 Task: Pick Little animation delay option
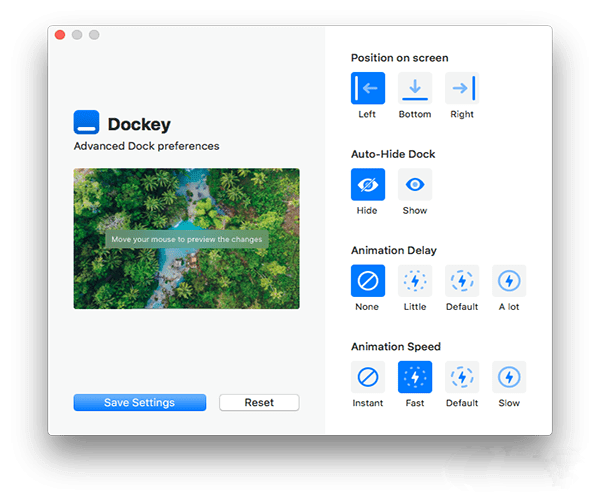coord(415,281)
